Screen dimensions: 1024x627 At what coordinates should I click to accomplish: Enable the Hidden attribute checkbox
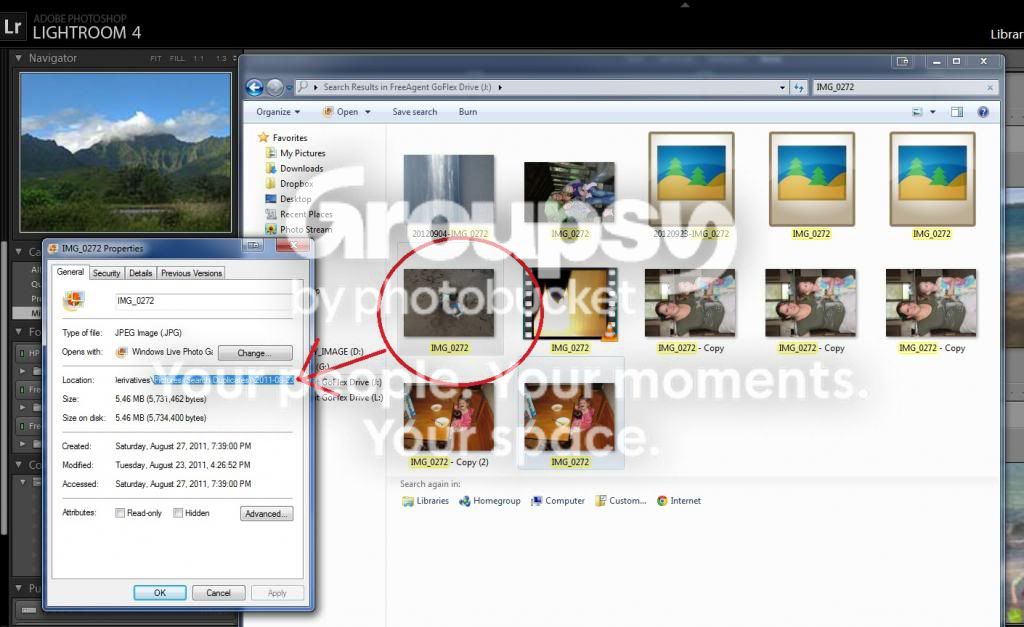pos(178,513)
